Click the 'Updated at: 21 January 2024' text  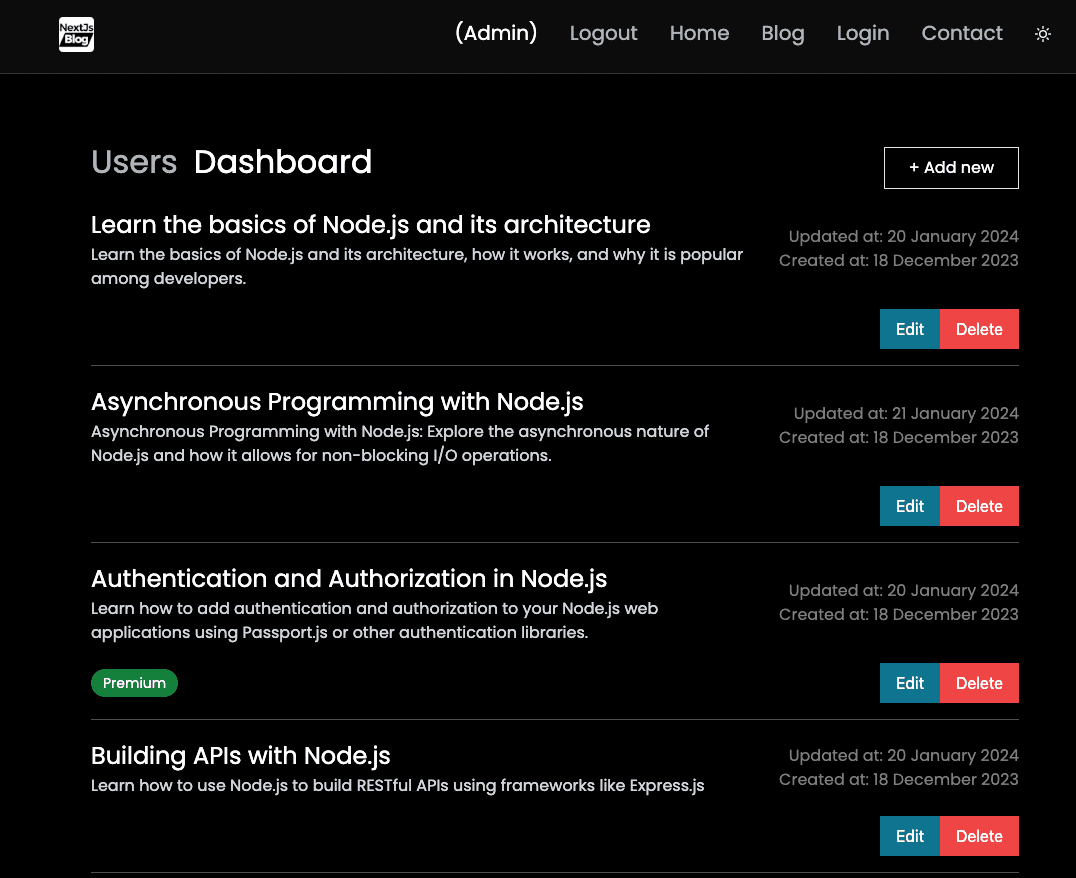pos(906,413)
